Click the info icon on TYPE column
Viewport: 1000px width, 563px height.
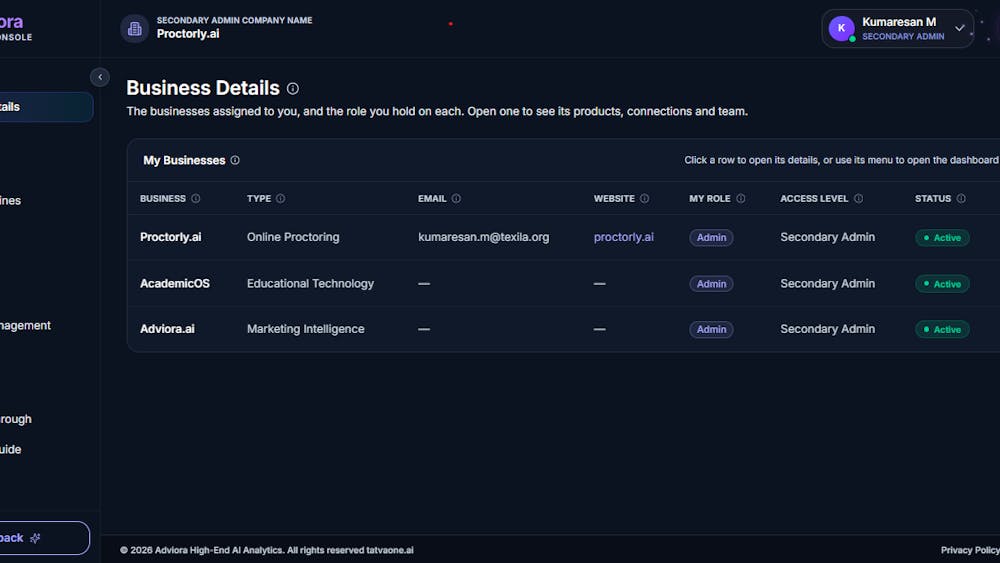pyautogui.click(x=281, y=198)
